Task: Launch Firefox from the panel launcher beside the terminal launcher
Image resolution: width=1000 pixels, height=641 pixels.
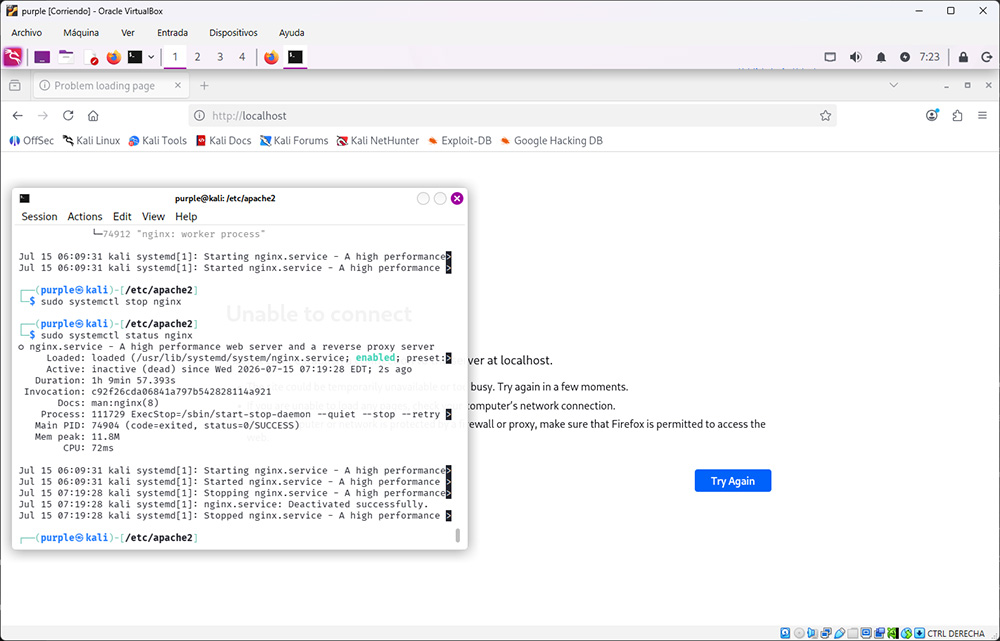Action: point(114,57)
